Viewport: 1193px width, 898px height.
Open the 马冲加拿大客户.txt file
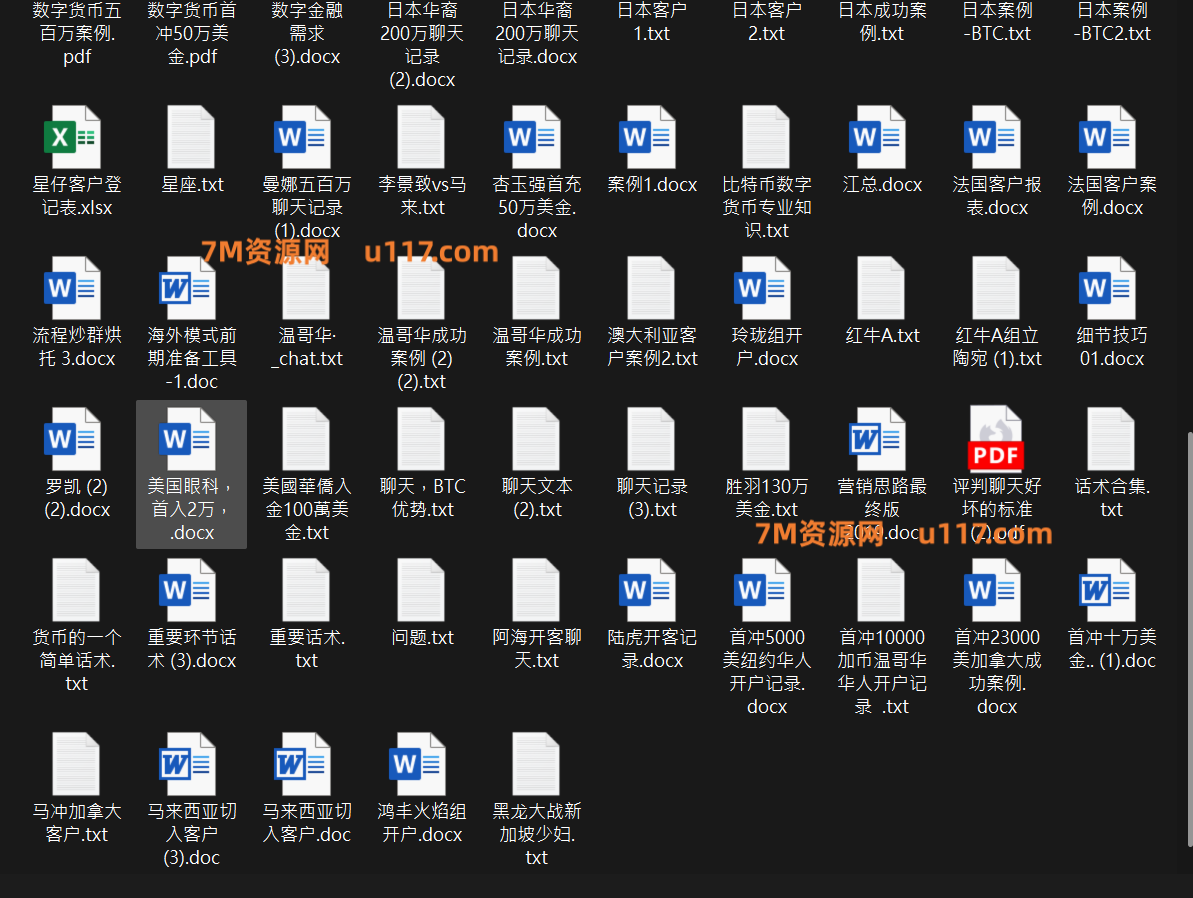(76, 765)
